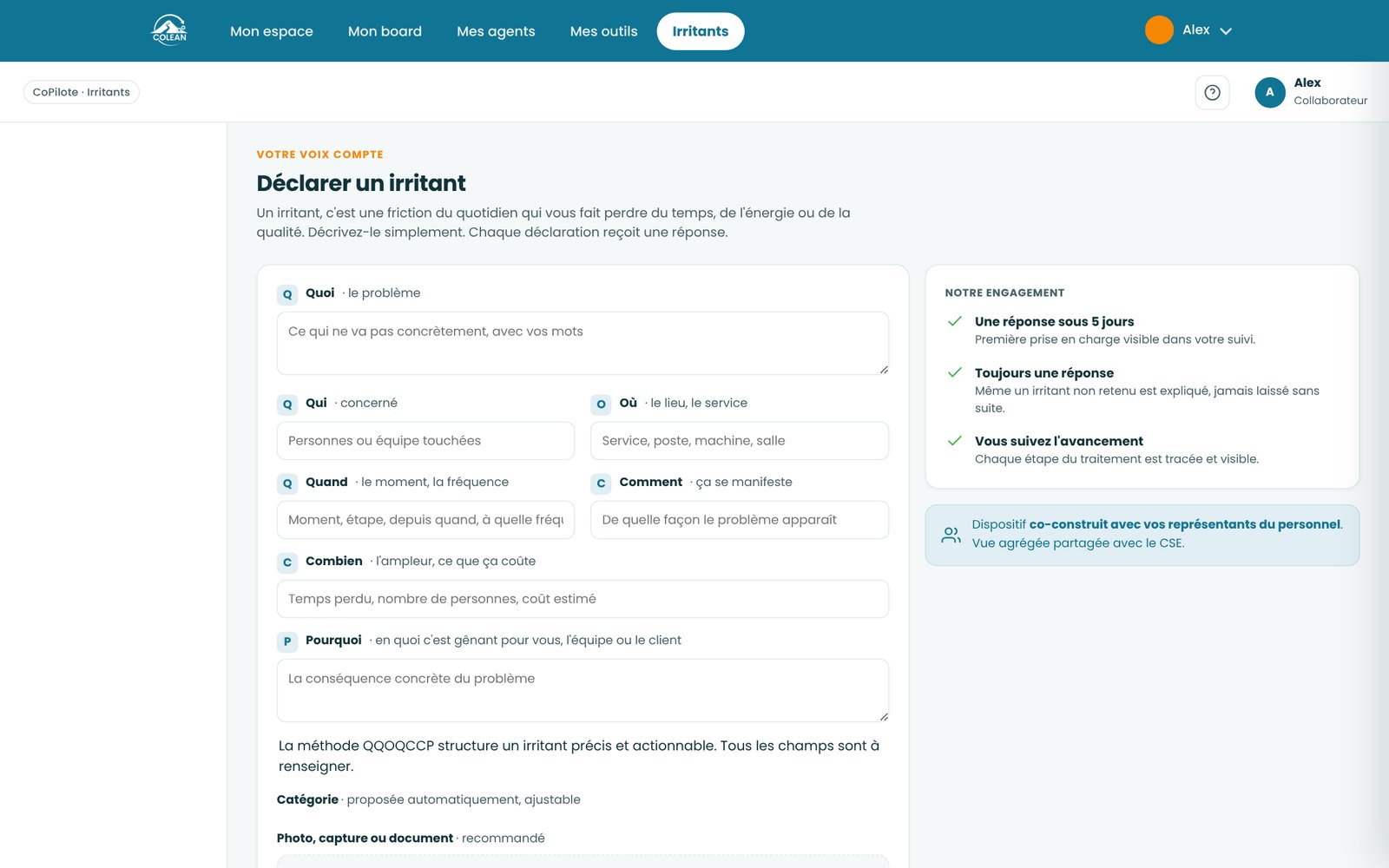Click the Pourquoi textarea resize handle
This screenshot has width=1389, height=868.
pos(884,717)
